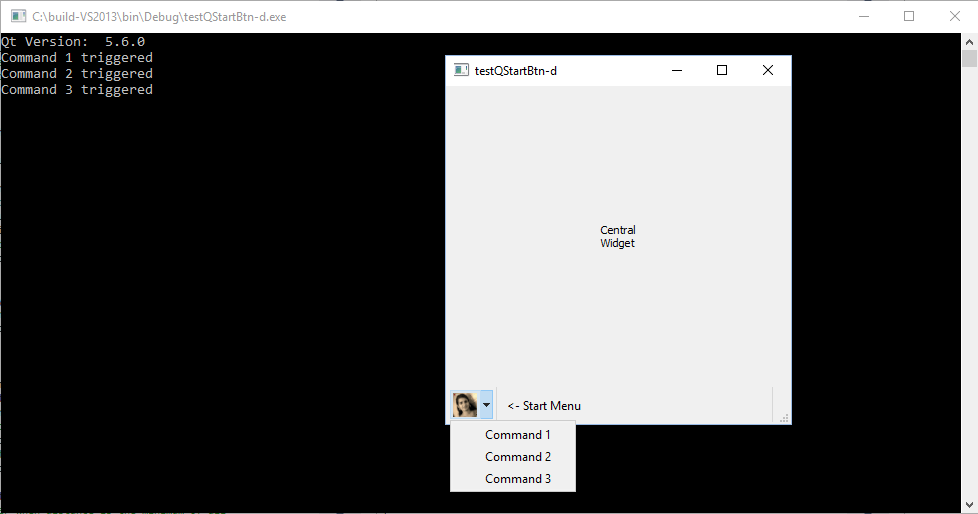Choose Command 3 from the popup menu
Image resolution: width=978 pixels, height=514 pixels.
point(513,478)
